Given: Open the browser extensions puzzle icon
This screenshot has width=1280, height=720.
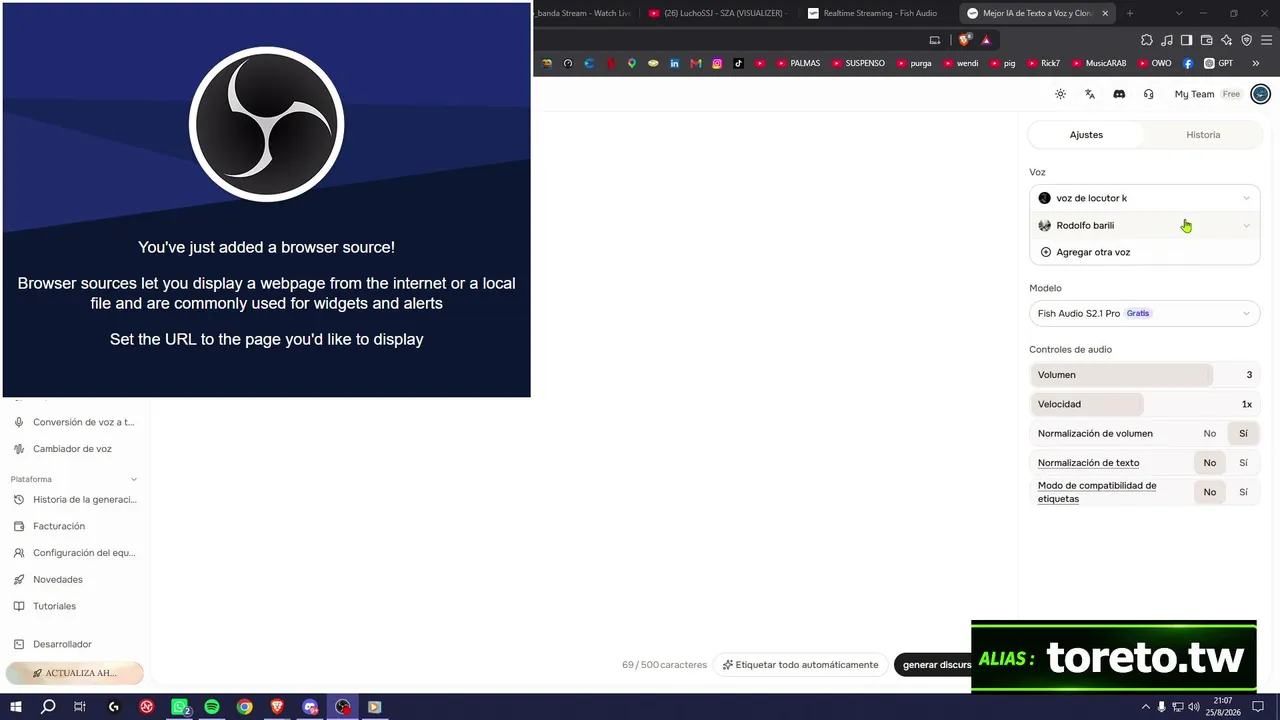Looking at the screenshot, I should pyautogui.click(x=1147, y=40).
